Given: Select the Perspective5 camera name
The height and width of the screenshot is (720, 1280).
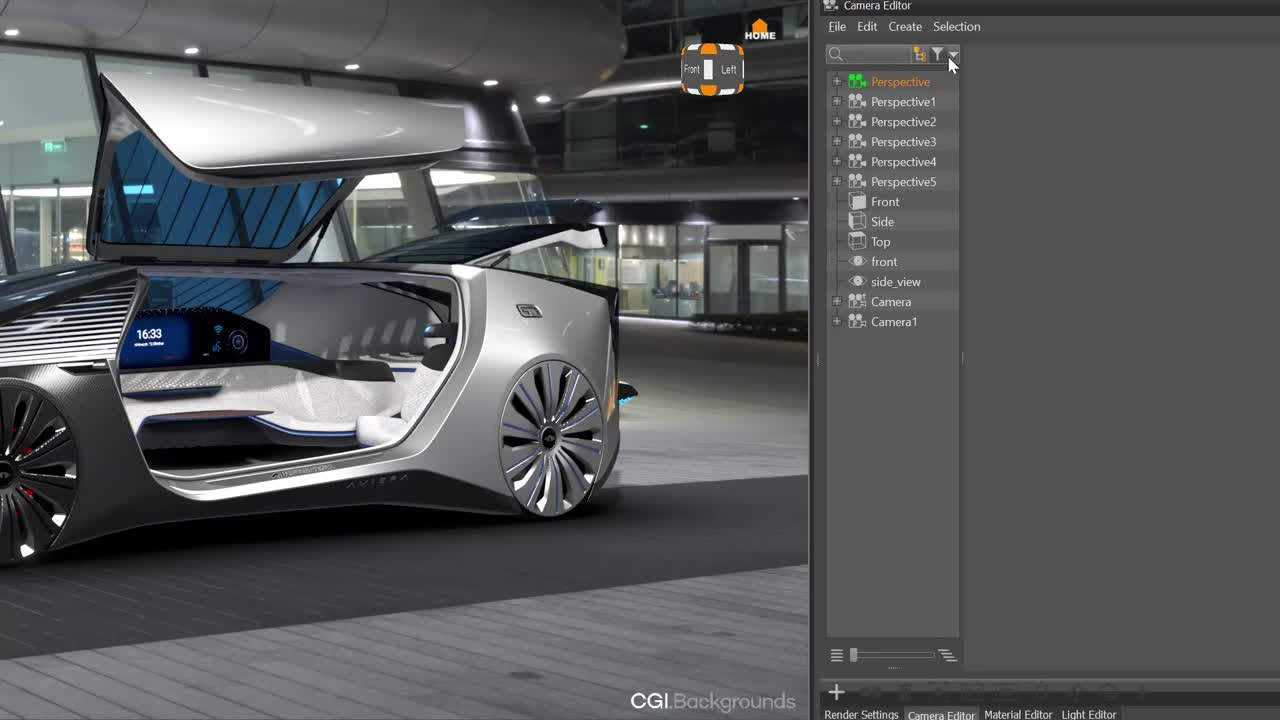Looking at the screenshot, I should (904, 181).
